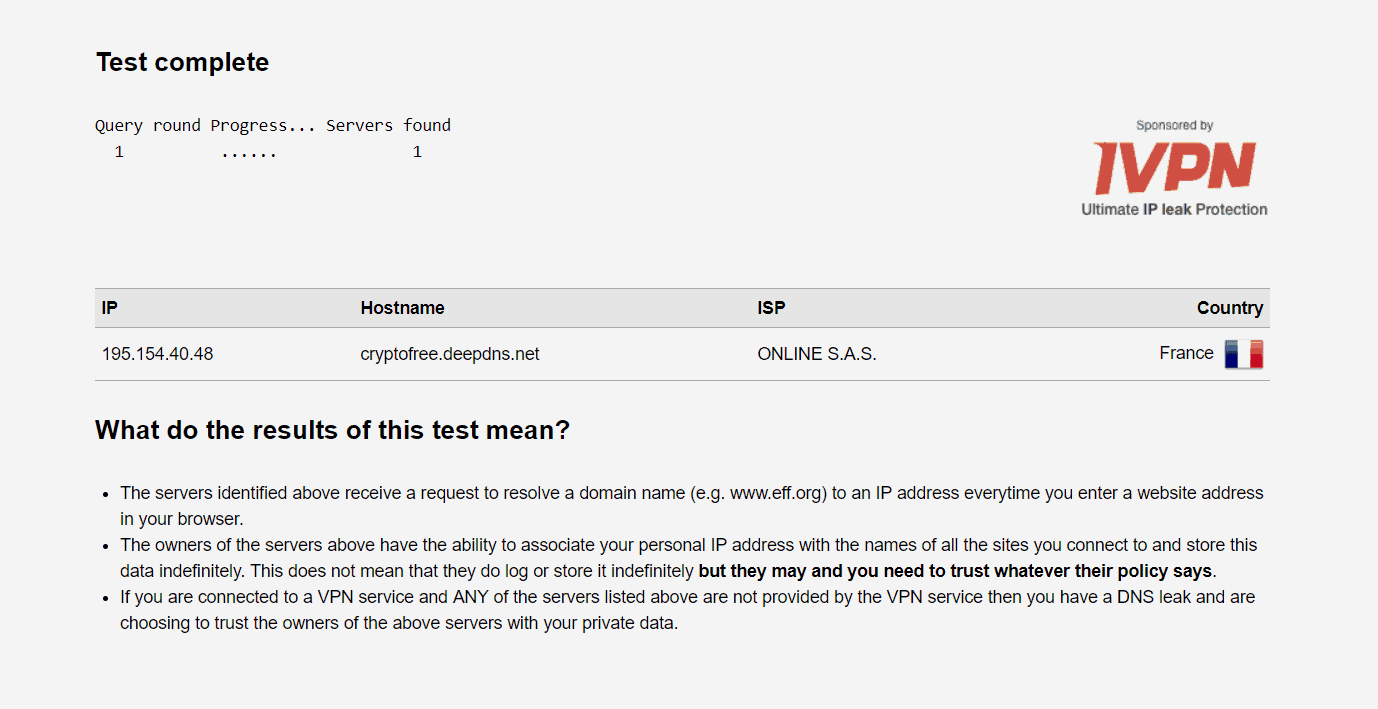Click the Query round progress header line
This screenshot has width=1378, height=709.
pyautogui.click(x=273, y=125)
